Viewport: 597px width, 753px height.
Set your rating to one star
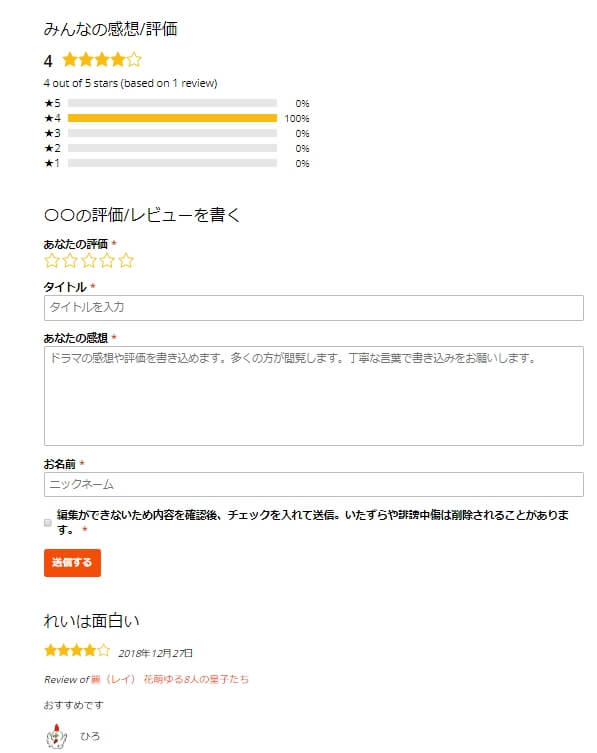[x=52, y=261]
